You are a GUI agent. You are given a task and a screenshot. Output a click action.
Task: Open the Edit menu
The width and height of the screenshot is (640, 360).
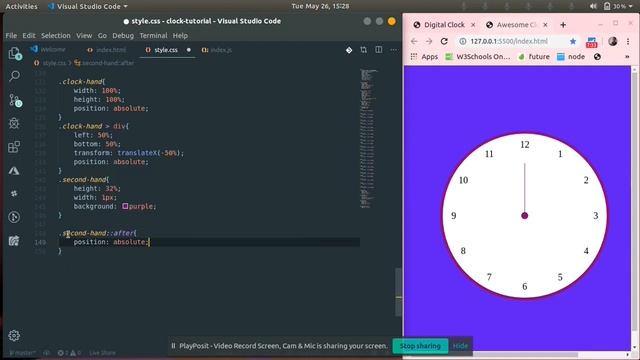click(x=29, y=36)
